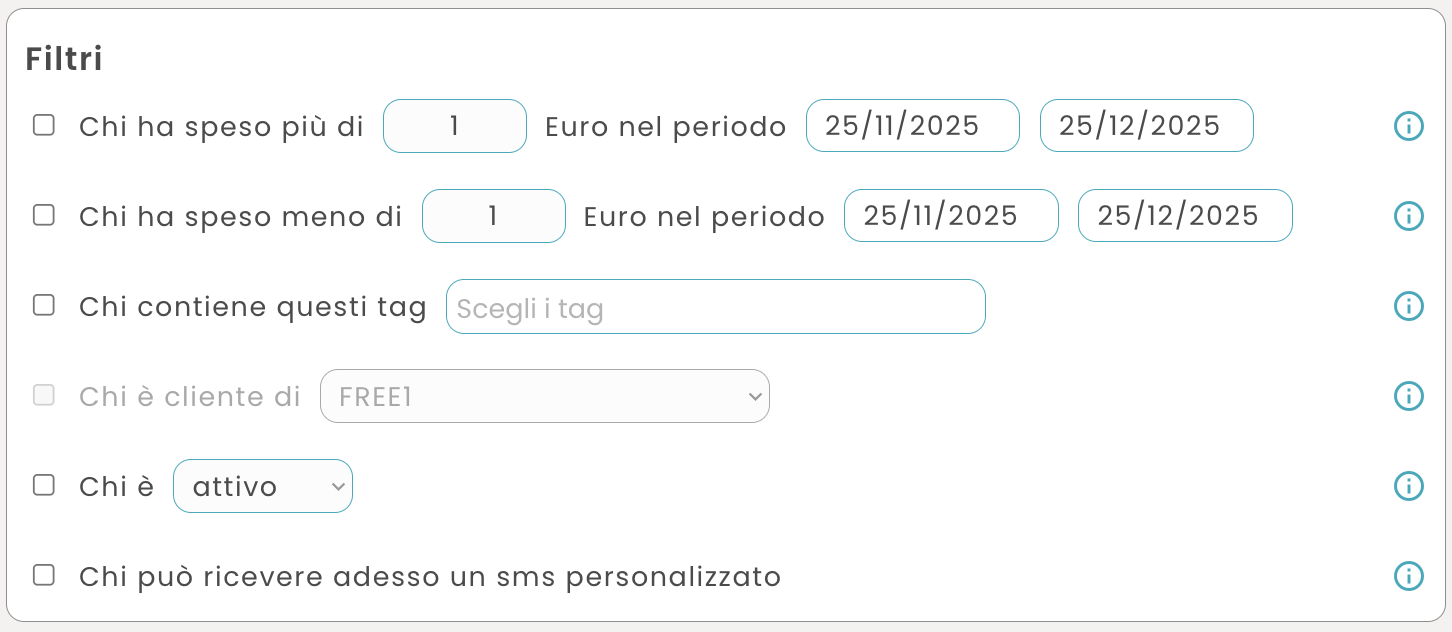Open info for personalized sms filter
Screen dimensions: 1452x632
tap(1408, 576)
